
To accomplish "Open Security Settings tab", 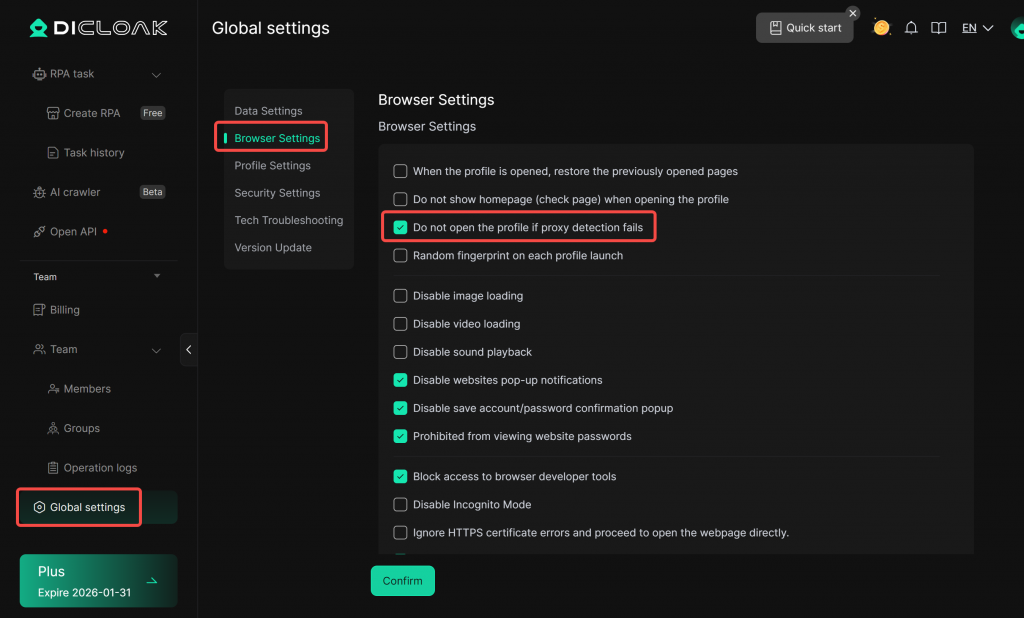I will coord(277,193).
